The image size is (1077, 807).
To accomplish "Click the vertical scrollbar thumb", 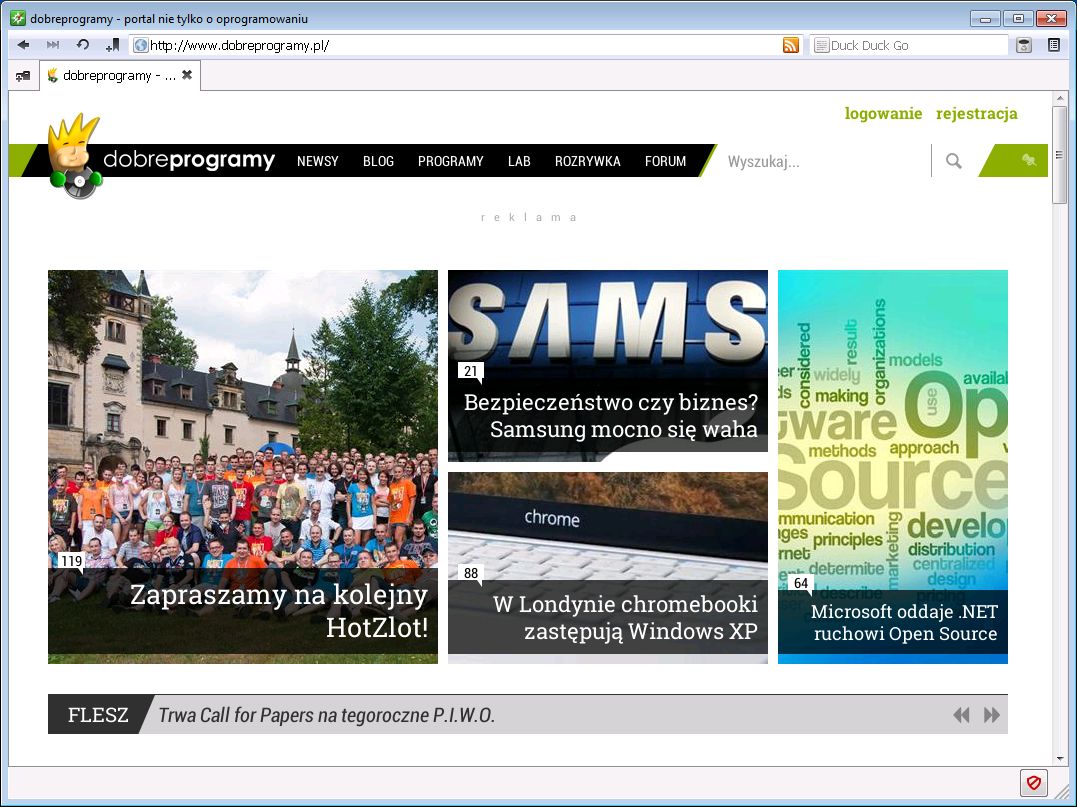I will point(1059,155).
